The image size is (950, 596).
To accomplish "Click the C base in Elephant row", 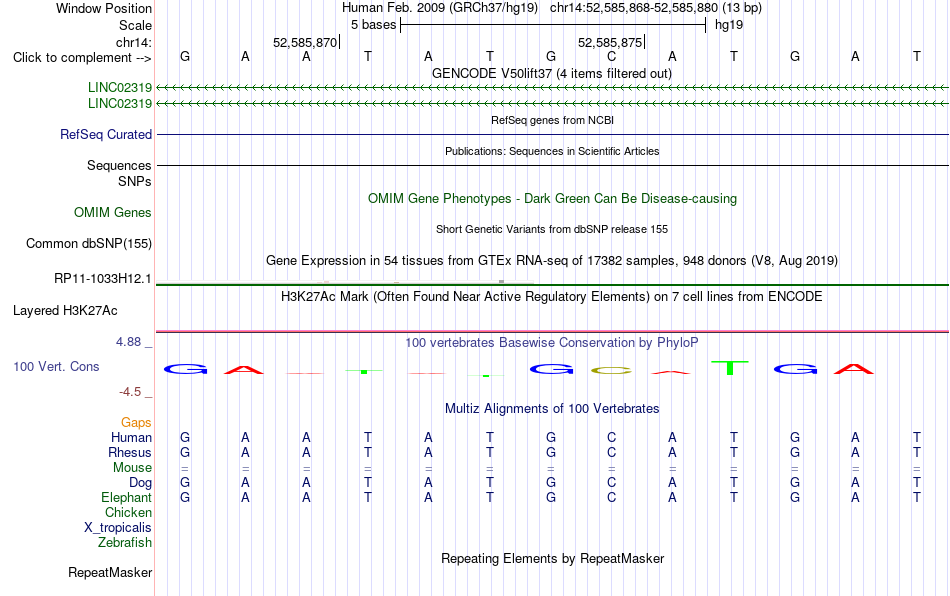I will (x=611, y=497).
